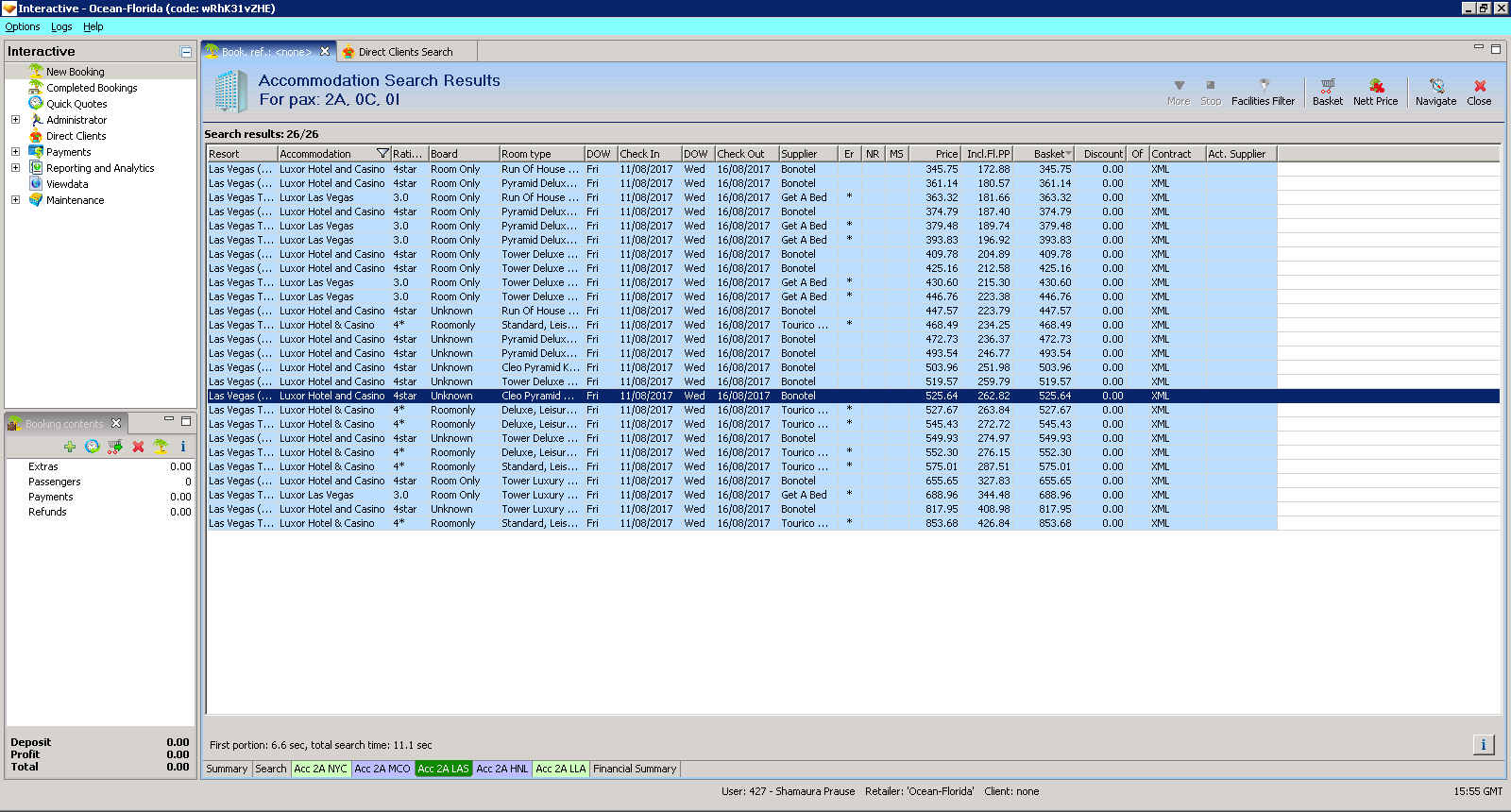The width and height of the screenshot is (1511, 812).
Task: Expand the Maintenance tree node
Action: [x=15, y=200]
